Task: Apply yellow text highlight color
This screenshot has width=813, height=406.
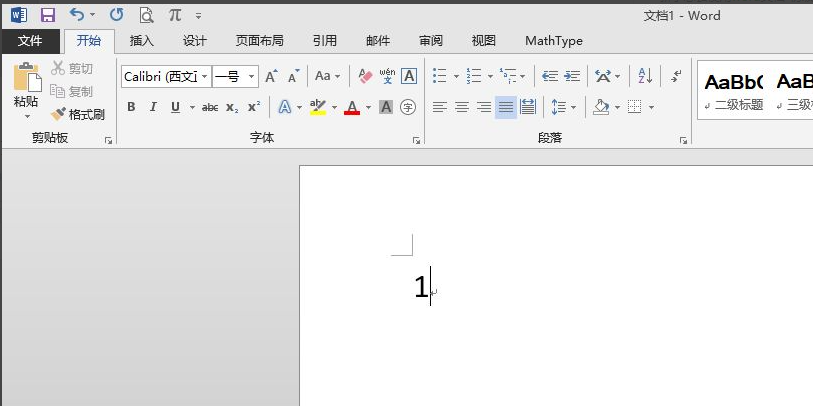Action: [317, 107]
